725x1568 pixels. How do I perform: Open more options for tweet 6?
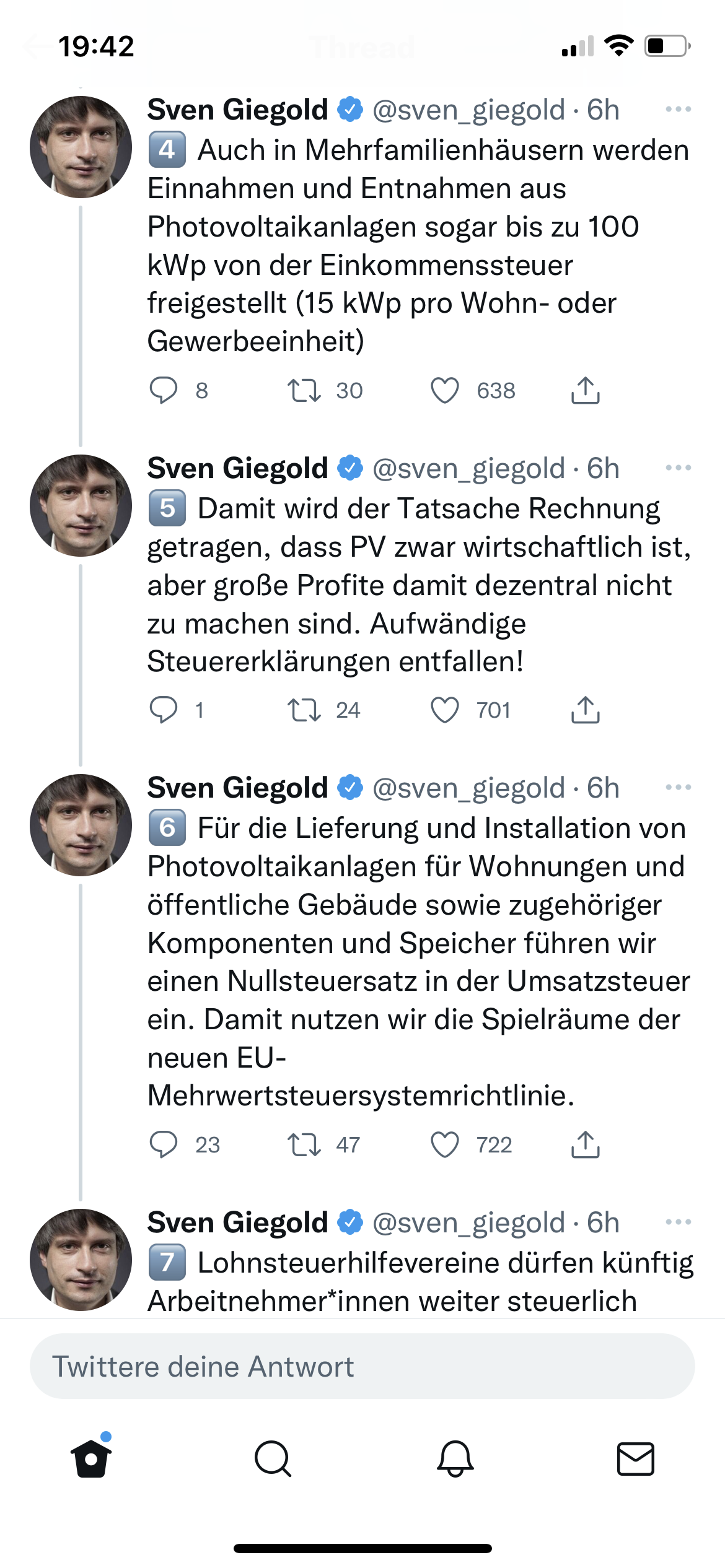point(678,788)
